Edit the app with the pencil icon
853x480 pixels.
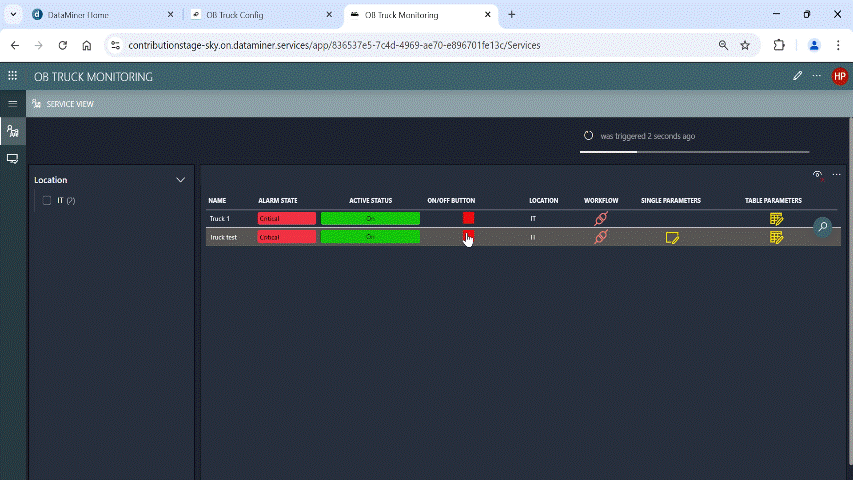(x=798, y=76)
